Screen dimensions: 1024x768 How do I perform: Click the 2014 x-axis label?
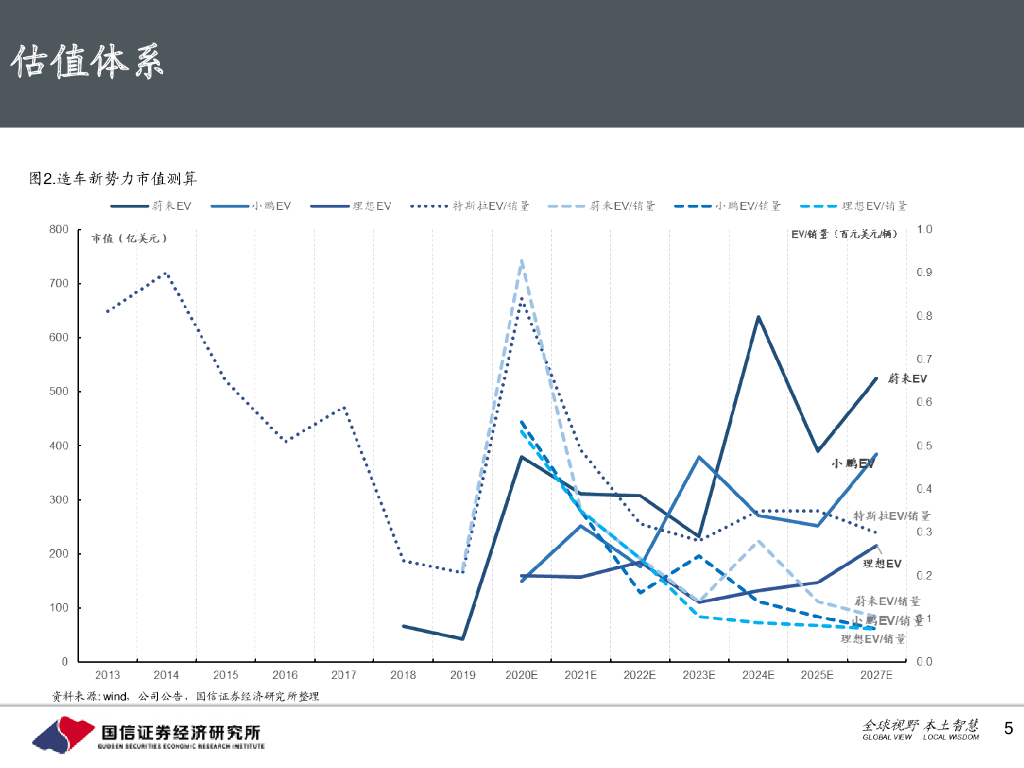click(166, 675)
